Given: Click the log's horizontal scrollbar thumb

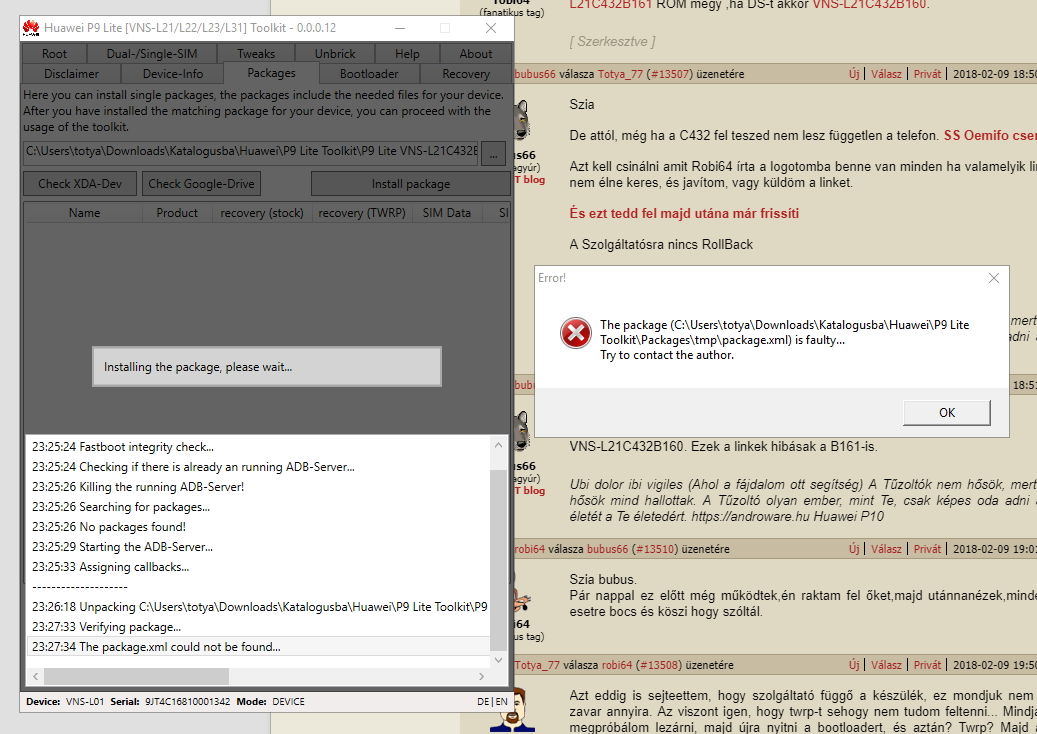Looking at the screenshot, I should pyautogui.click(x=136, y=676).
